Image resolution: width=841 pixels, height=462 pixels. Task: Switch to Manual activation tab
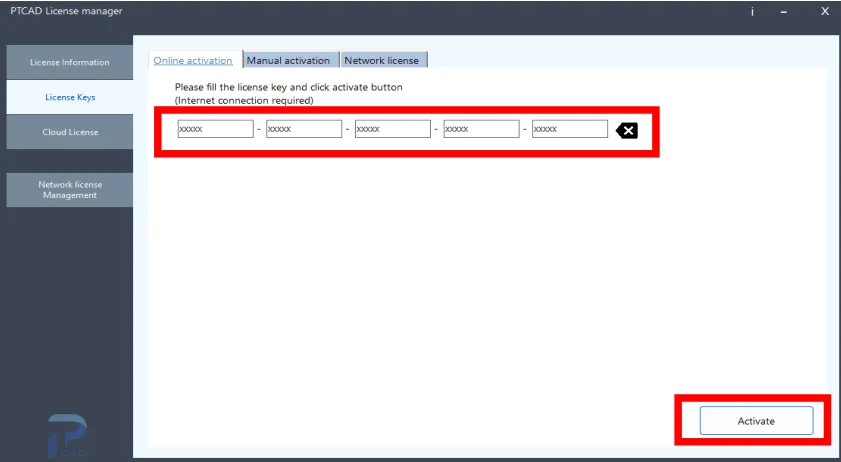291,60
